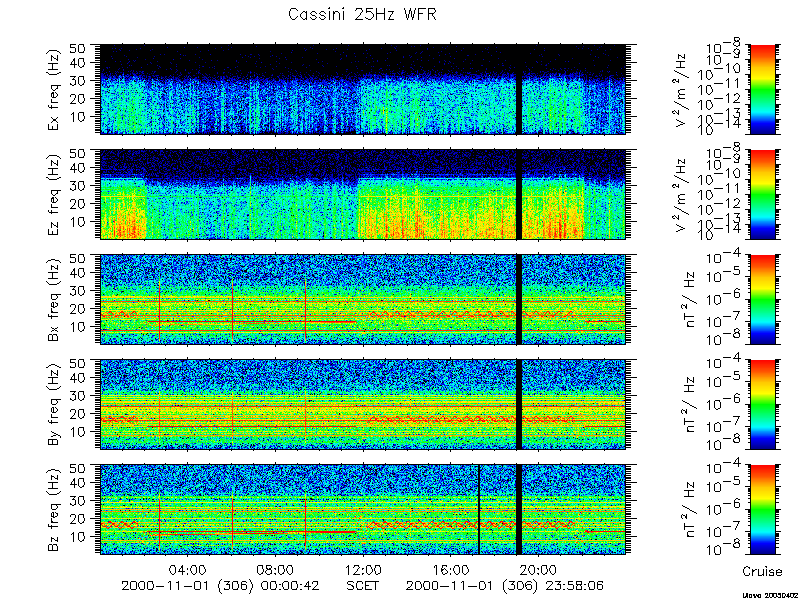Pick the Bx panel color scale bar
This screenshot has width=800, height=600.
pos(762,299)
